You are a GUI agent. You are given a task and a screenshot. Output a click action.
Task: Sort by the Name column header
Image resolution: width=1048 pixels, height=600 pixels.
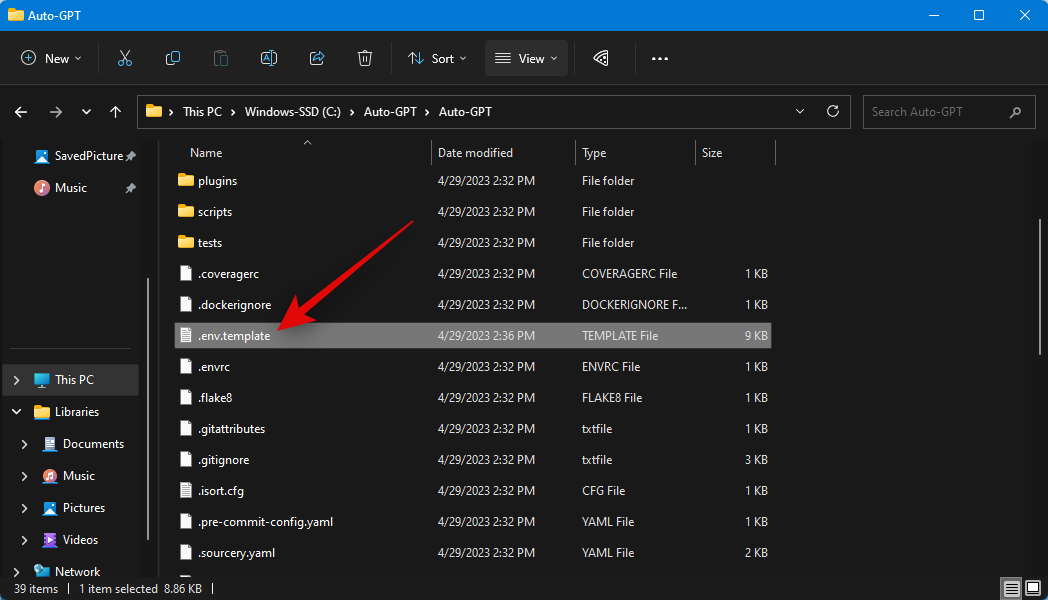tap(206, 152)
